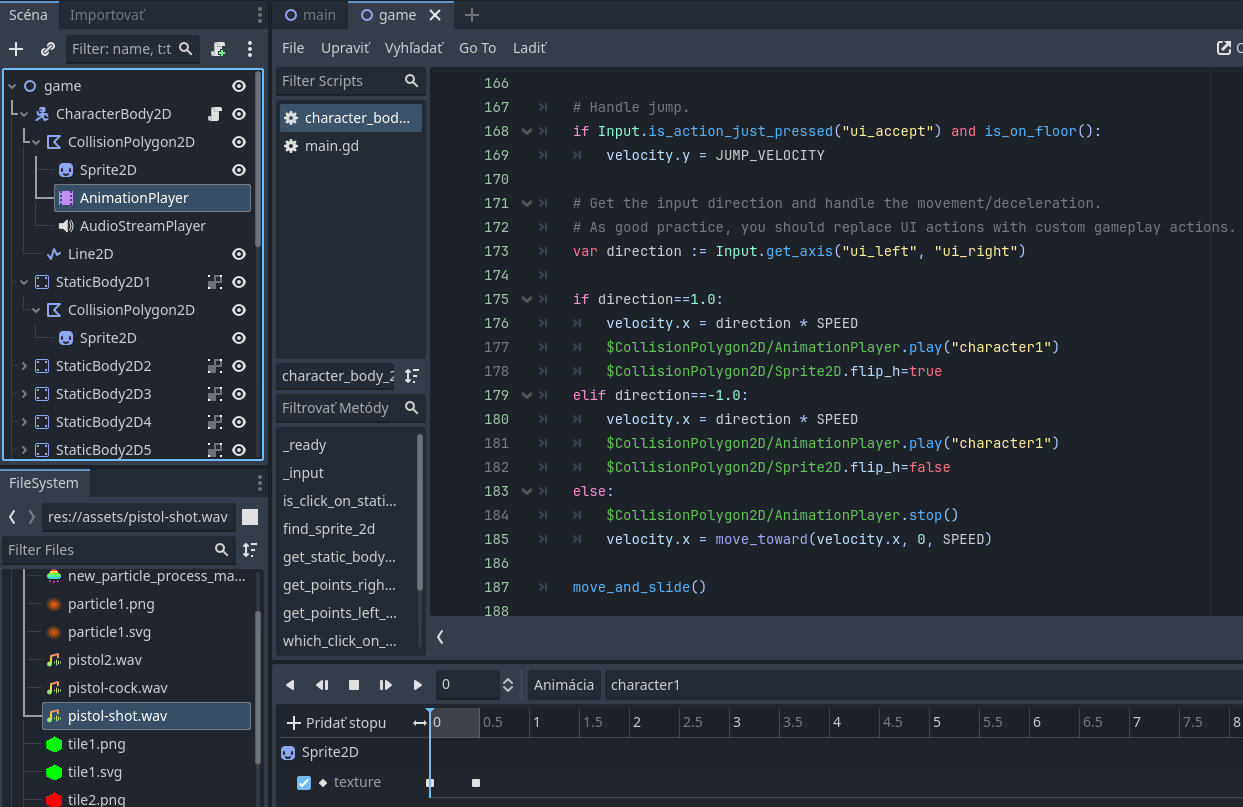Click Pridať stopu to add track
Image resolution: width=1243 pixels, height=807 pixels.
(336, 723)
